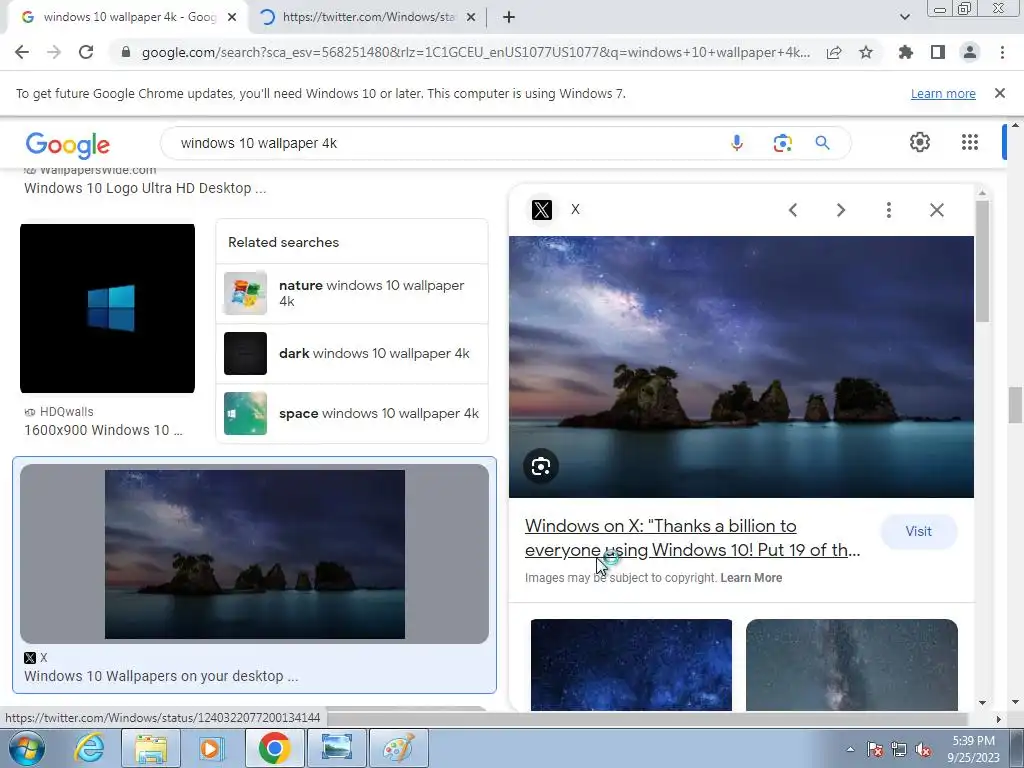This screenshot has height=768, width=1024.
Task: Click the X site logo in preview header
Action: [541, 210]
